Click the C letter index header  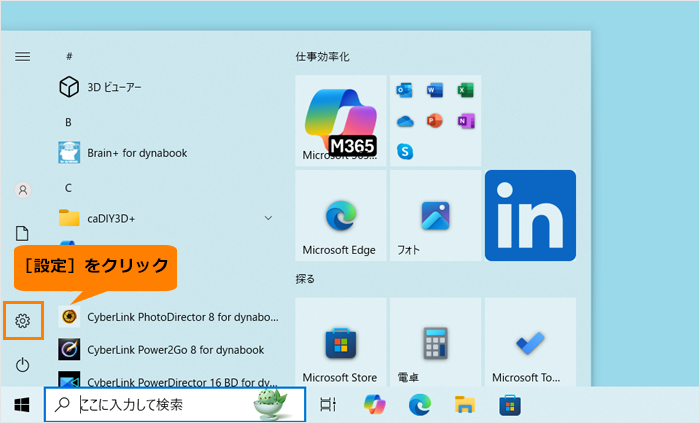point(68,188)
